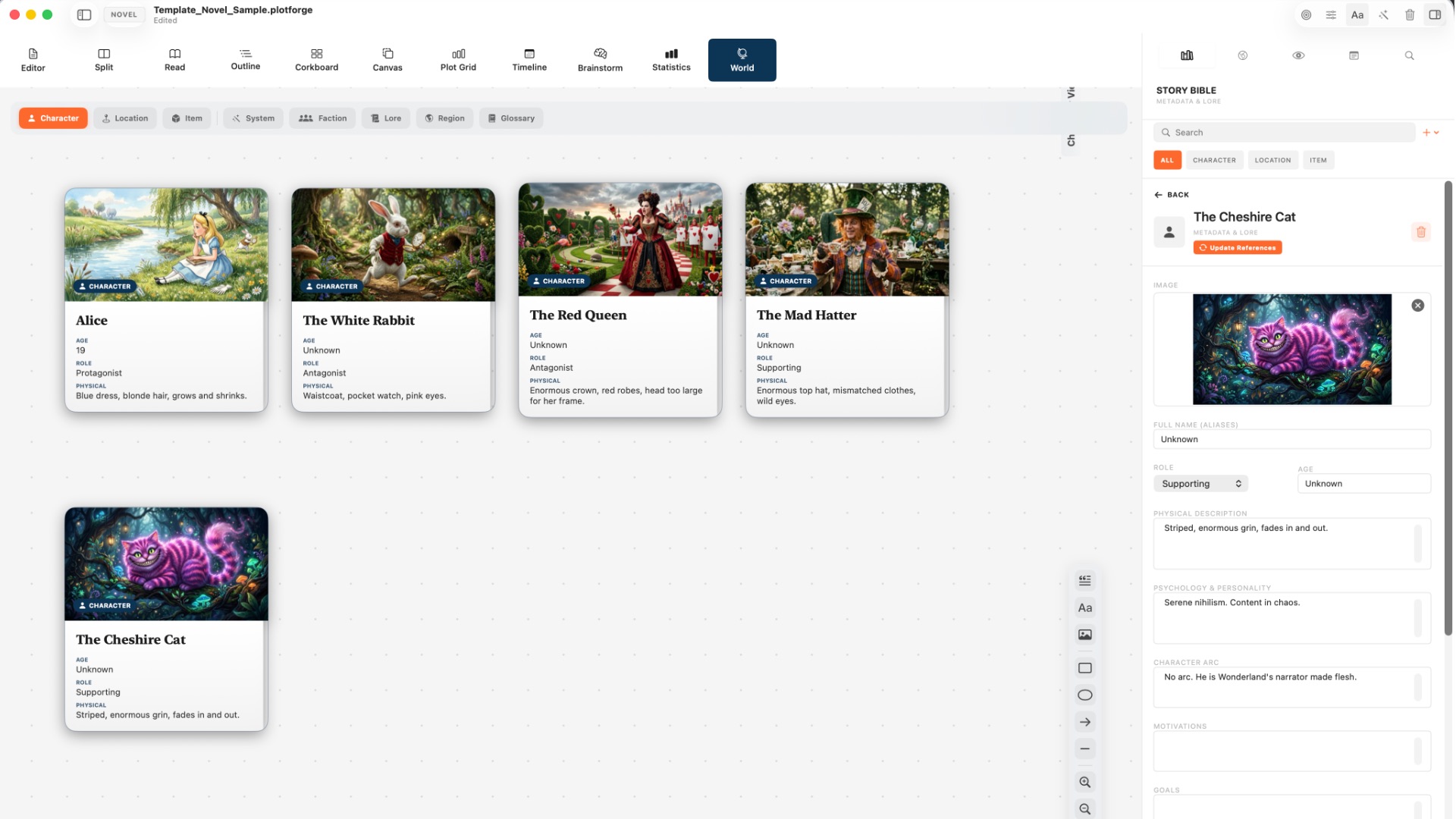Toggle the left sidebar panel icon

(84, 14)
